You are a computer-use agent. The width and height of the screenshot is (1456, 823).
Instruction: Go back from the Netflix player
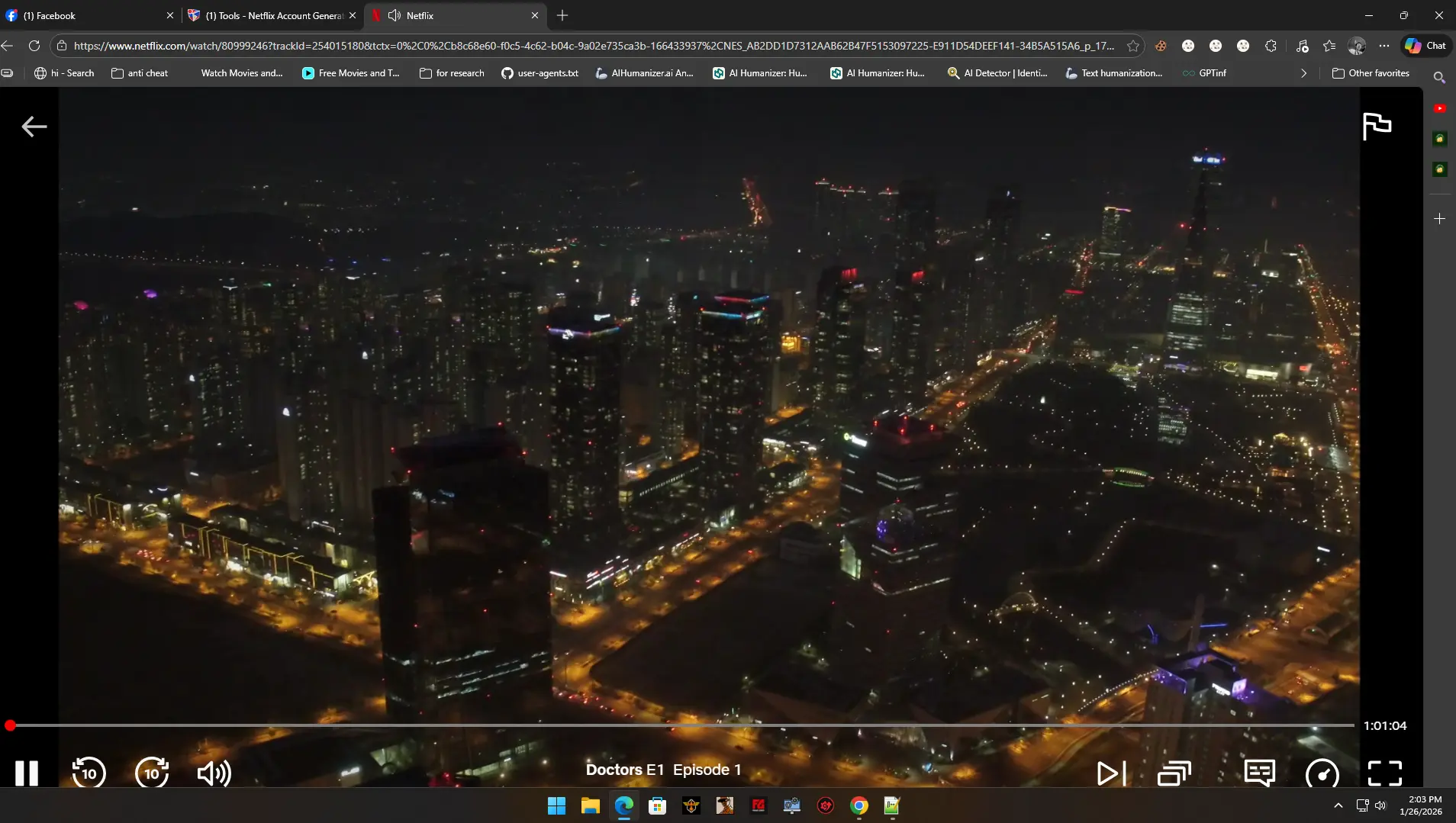pos(34,127)
